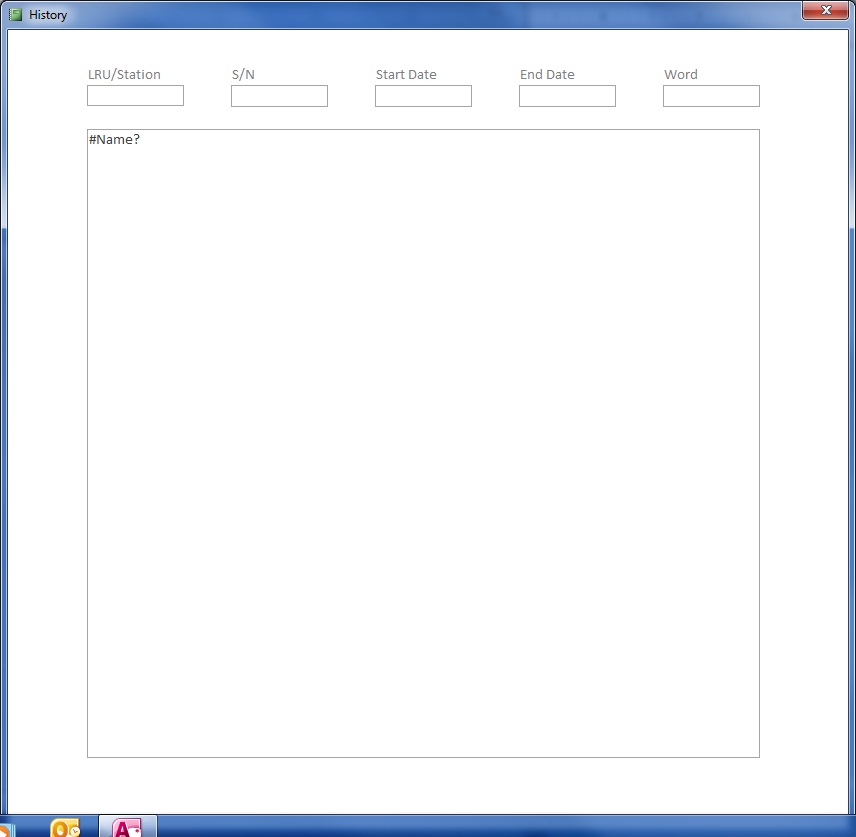Click the History title text
Viewport: 856px width, 837px height.
coord(48,15)
